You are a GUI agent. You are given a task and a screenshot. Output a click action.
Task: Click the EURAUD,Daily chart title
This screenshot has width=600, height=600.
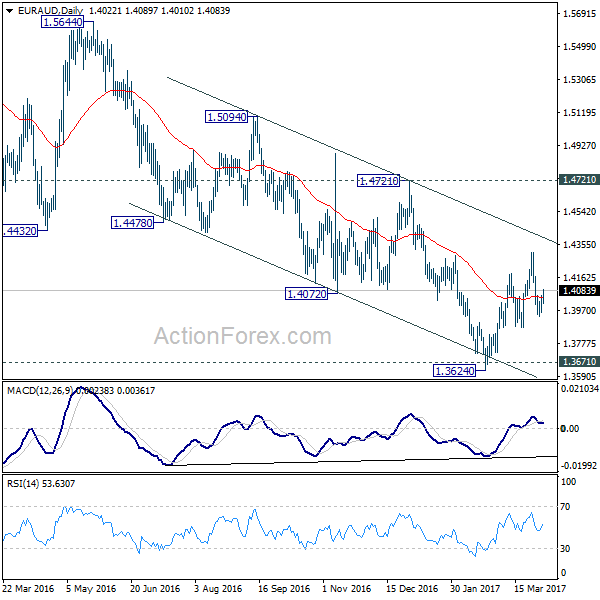[x=50, y=11]
